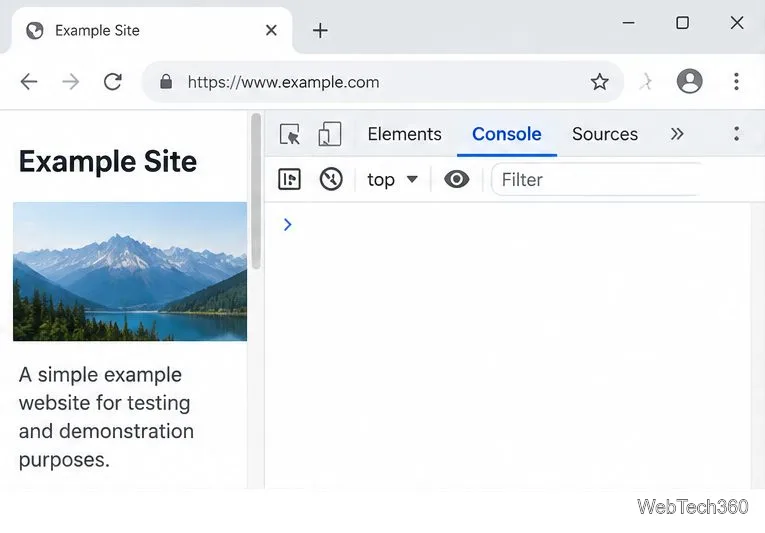The height and width of the screenshot is (533, 765).
Task: Click the address bar URL
Action: (x=283, y=82)
